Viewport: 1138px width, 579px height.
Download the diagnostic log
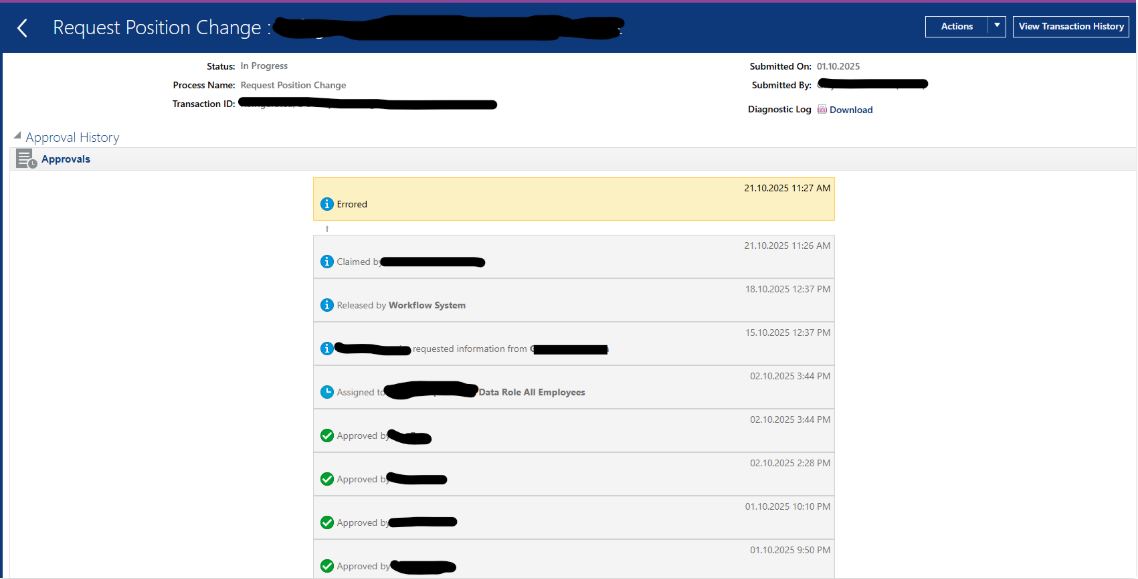[x=851, y=110]
